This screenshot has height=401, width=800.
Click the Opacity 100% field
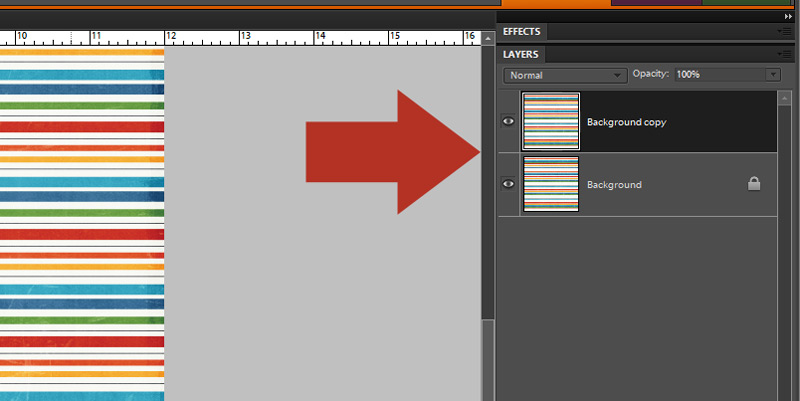click(720, 75)
